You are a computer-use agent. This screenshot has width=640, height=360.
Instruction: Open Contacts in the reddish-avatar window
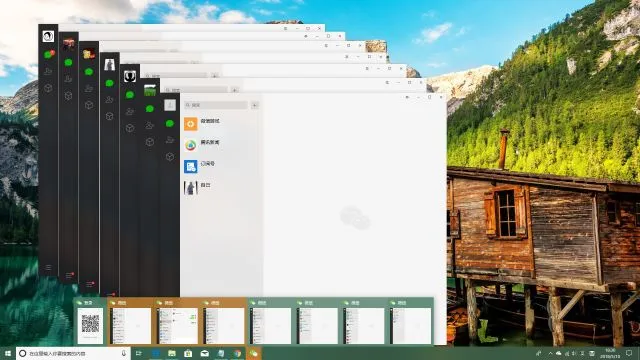[69, 79]
